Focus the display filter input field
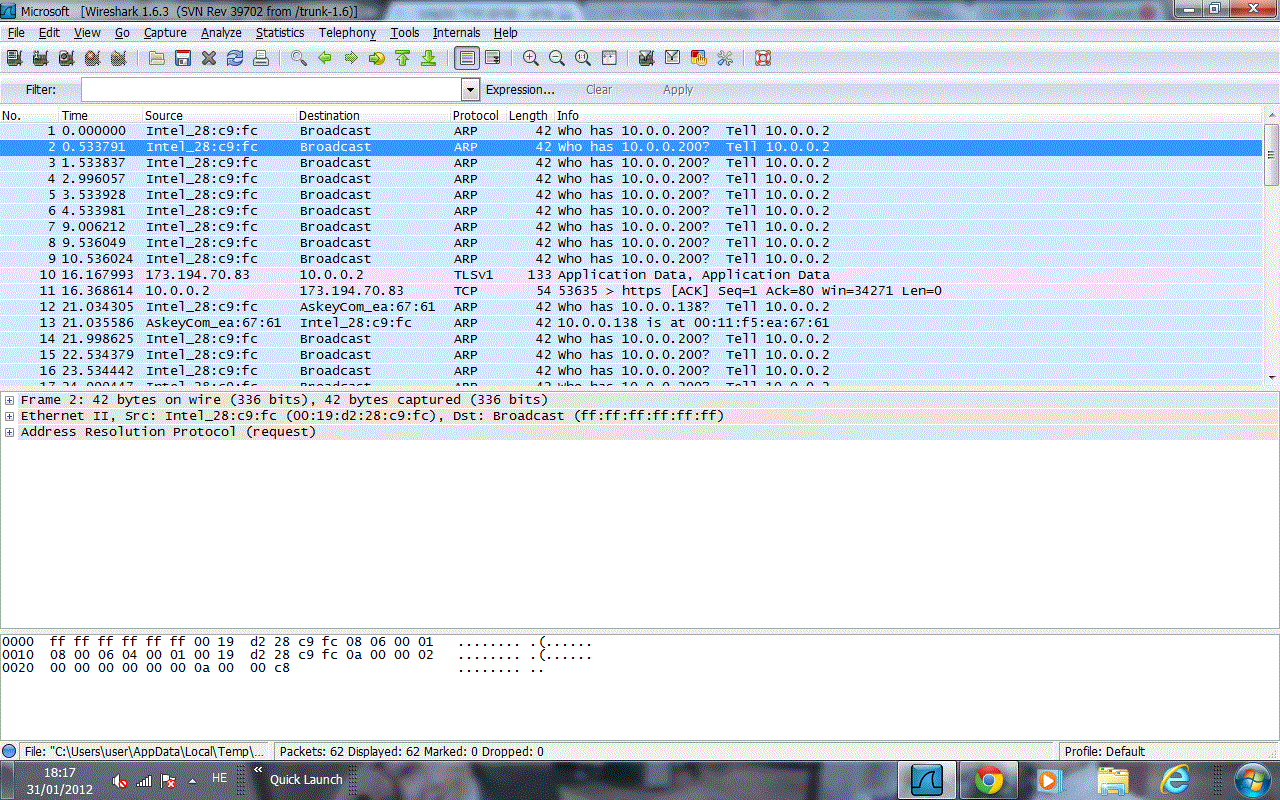Image resolution: width=1280 pixels, height=800 pixels. point(271,90)
